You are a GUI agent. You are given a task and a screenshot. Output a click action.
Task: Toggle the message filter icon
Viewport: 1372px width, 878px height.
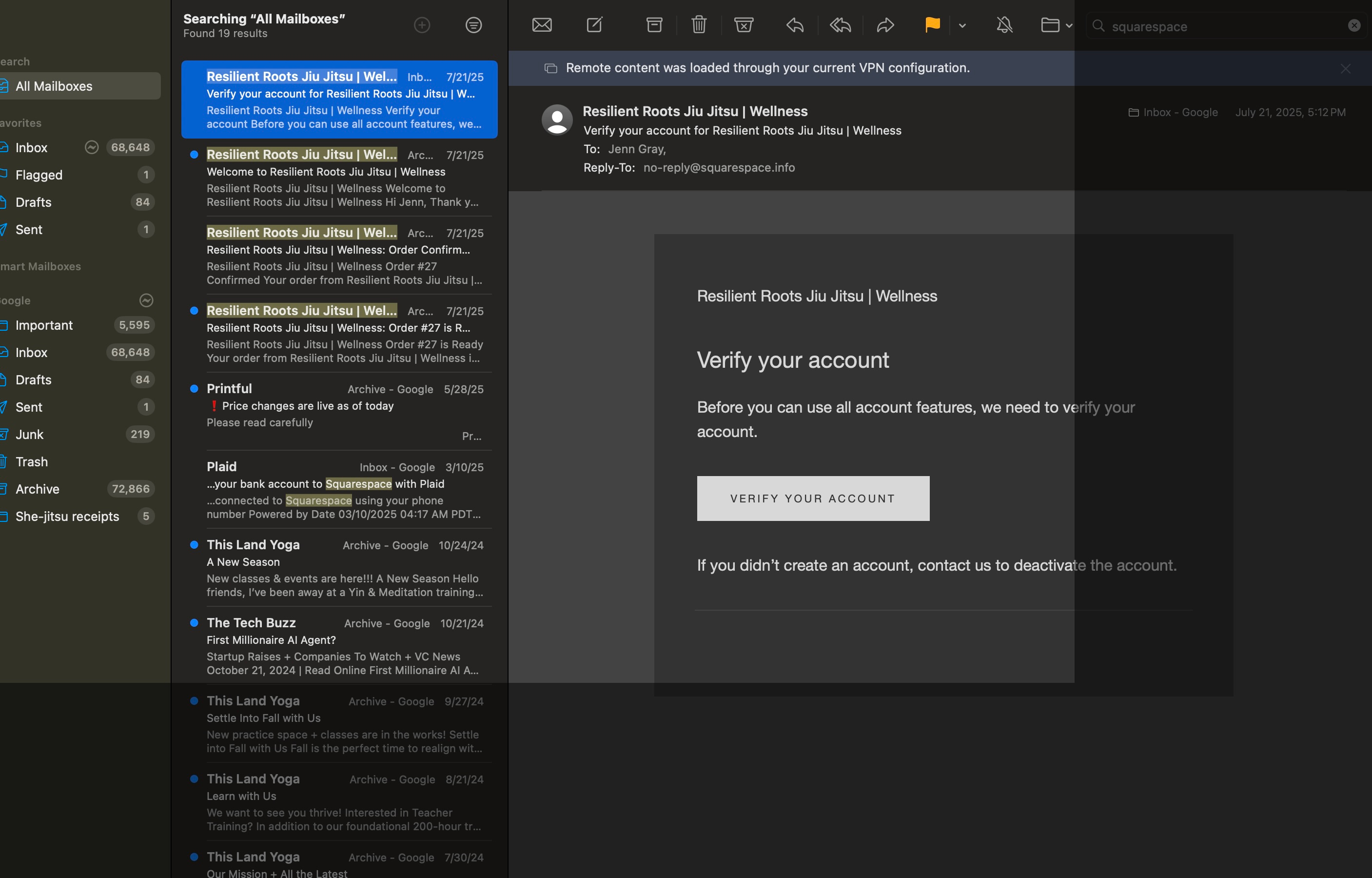click(473, 25)
